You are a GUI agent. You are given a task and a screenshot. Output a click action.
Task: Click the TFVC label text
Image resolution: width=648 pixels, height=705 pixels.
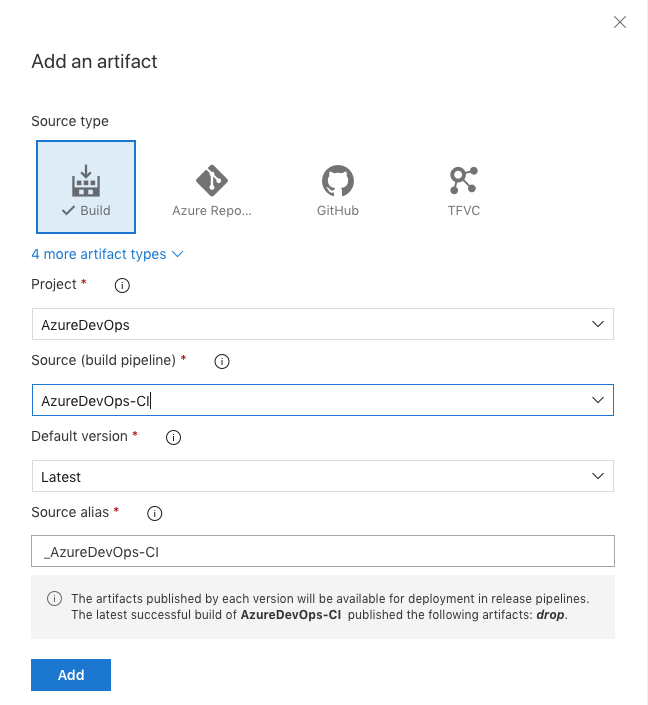[463, 211]
